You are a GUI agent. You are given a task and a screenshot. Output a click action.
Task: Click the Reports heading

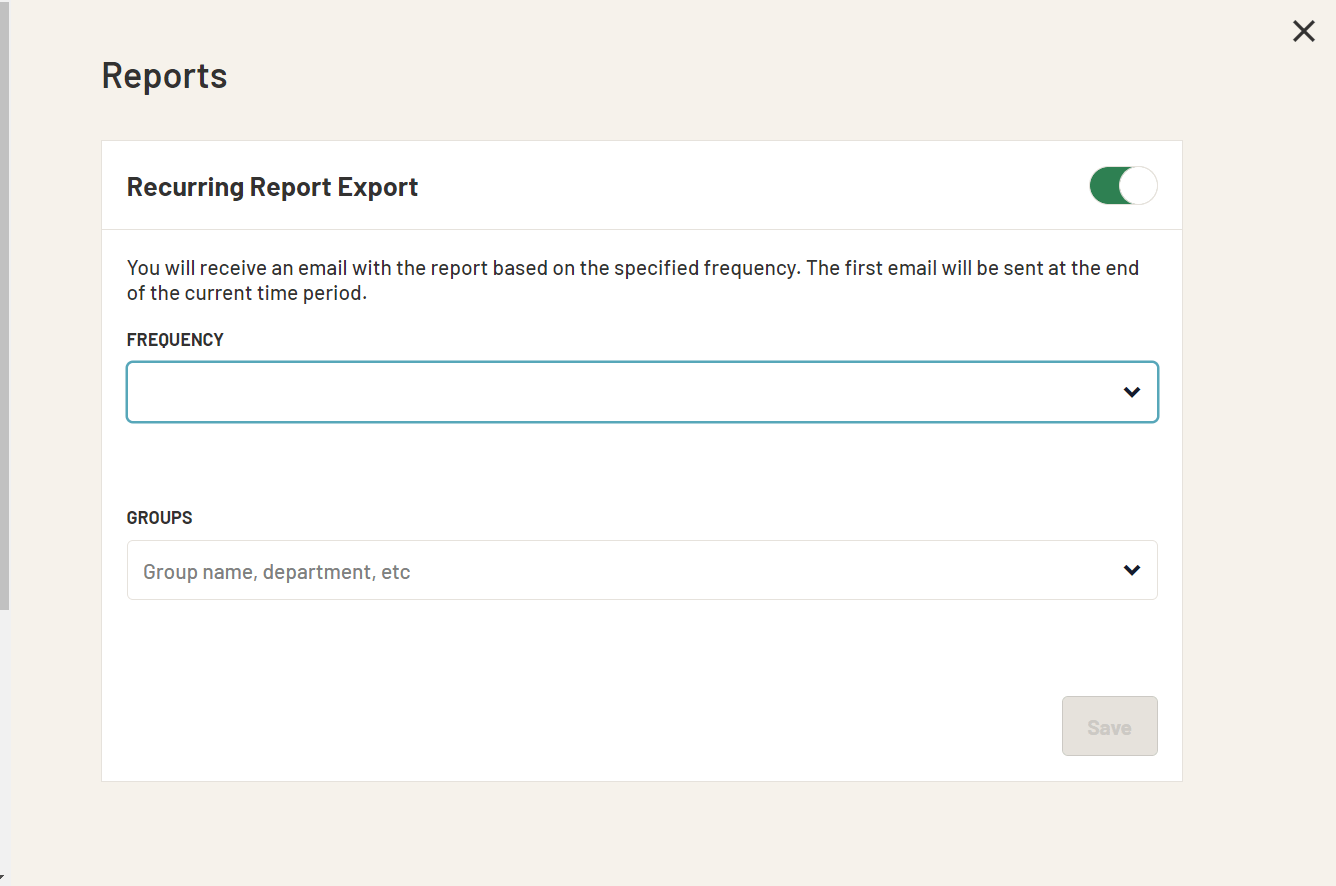point(163,75)
